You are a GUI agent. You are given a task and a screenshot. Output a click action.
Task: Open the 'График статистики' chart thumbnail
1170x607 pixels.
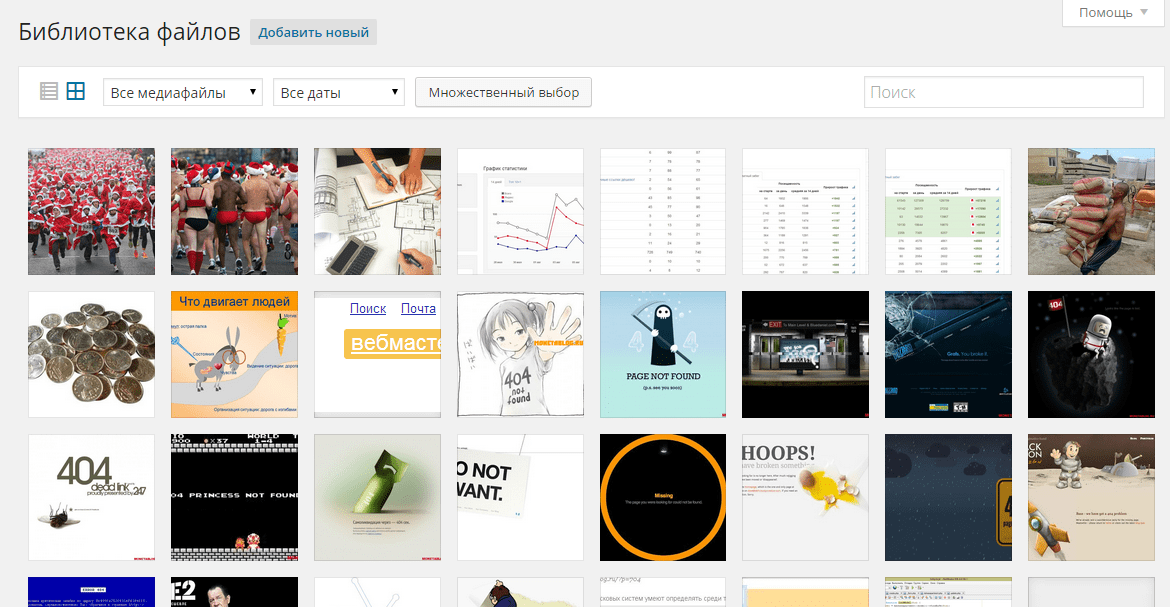tap(520, 211)
